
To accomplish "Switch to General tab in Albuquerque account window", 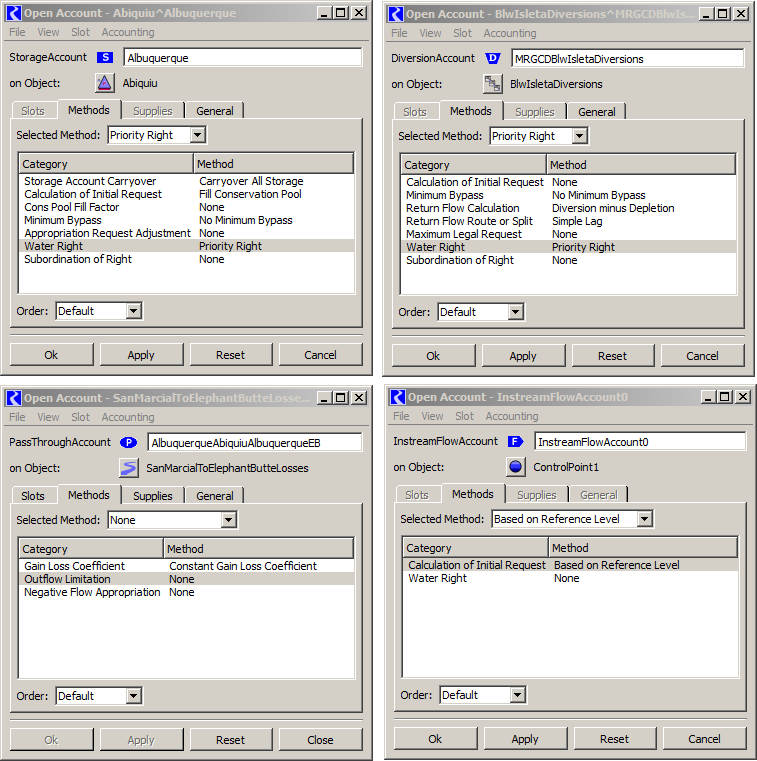I will [214, 111].
